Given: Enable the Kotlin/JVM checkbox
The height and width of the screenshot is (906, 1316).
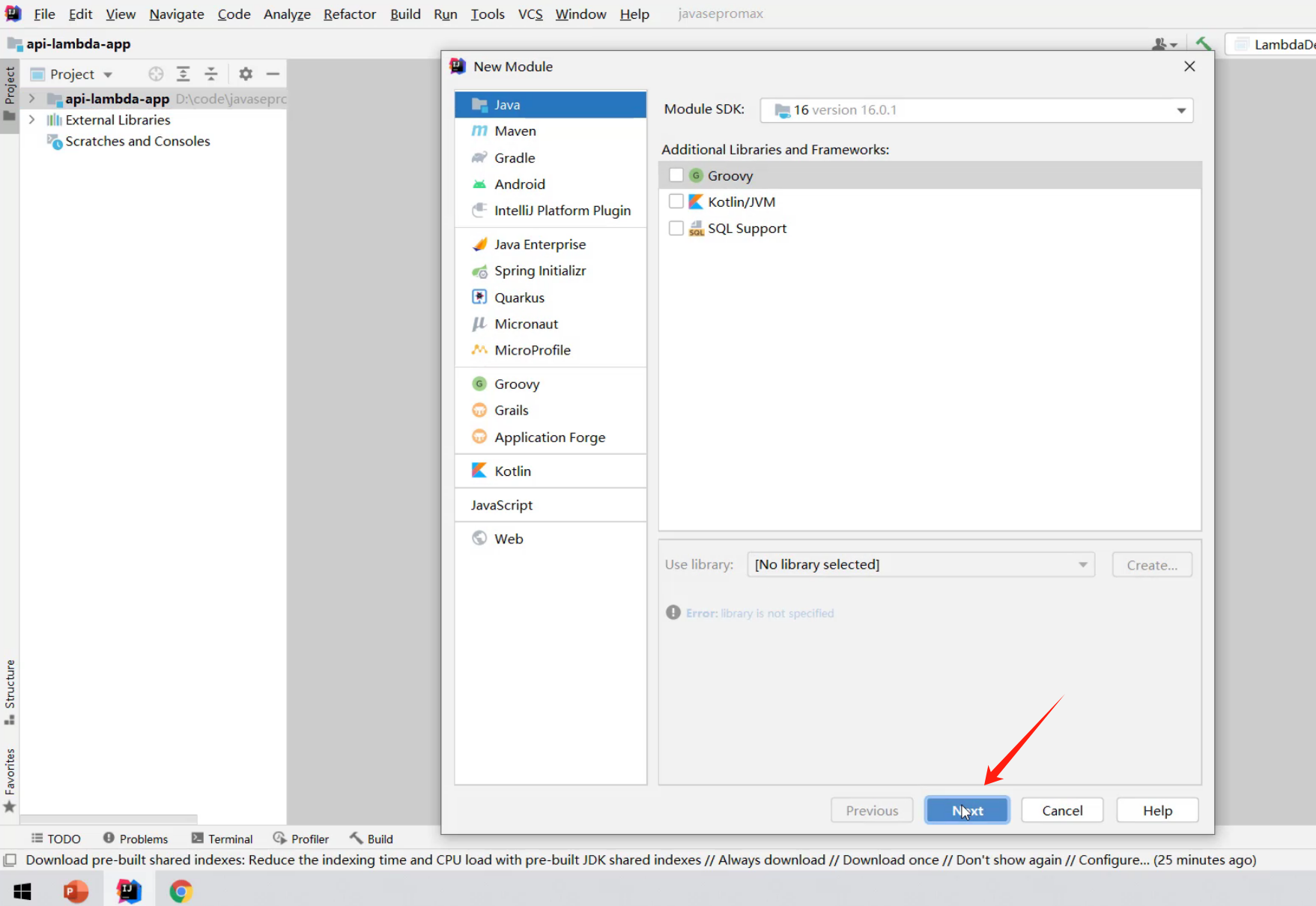Looking at the screenshot, I should tap(676, 202).
